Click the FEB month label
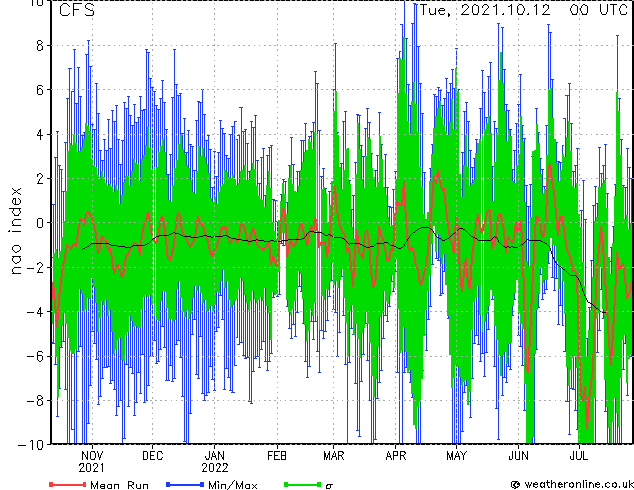This screenshot has height=490, width=634. pyautogui.click(x=277, y=456)
